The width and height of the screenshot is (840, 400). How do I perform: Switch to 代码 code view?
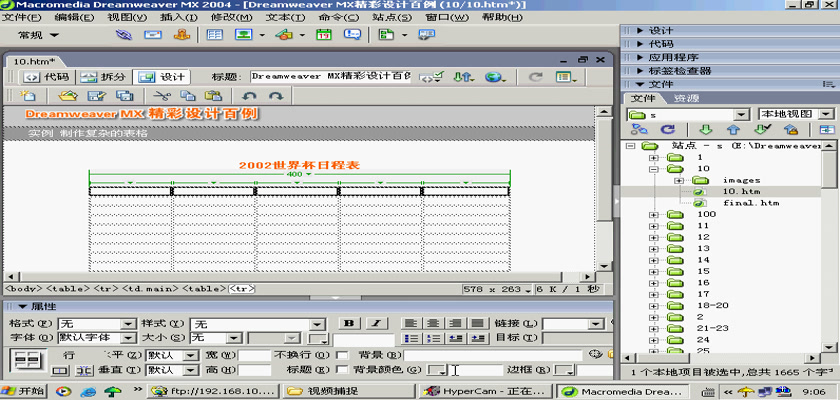(48, 77)
